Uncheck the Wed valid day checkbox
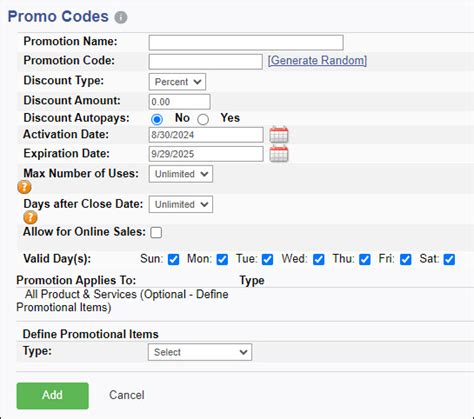Screen dimensions: 474x419 coord(319,259)
